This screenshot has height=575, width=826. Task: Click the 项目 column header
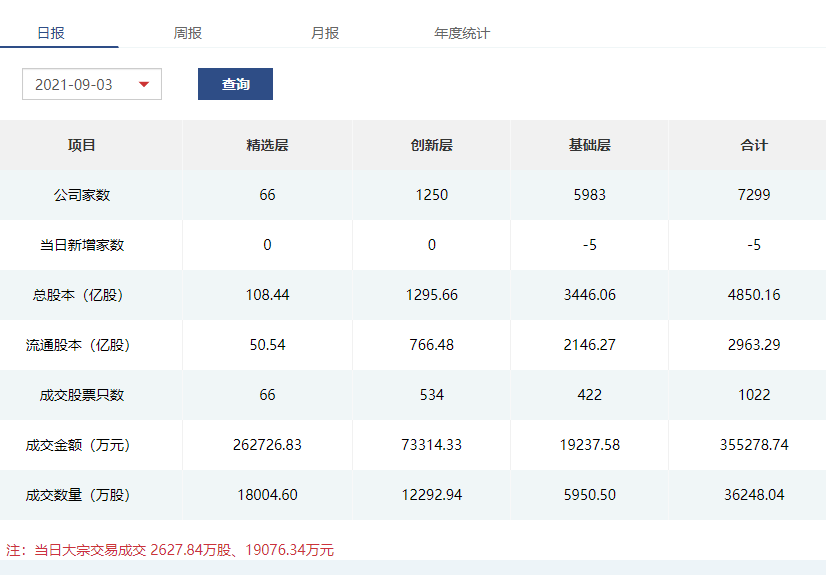click(x=82, y=145)
